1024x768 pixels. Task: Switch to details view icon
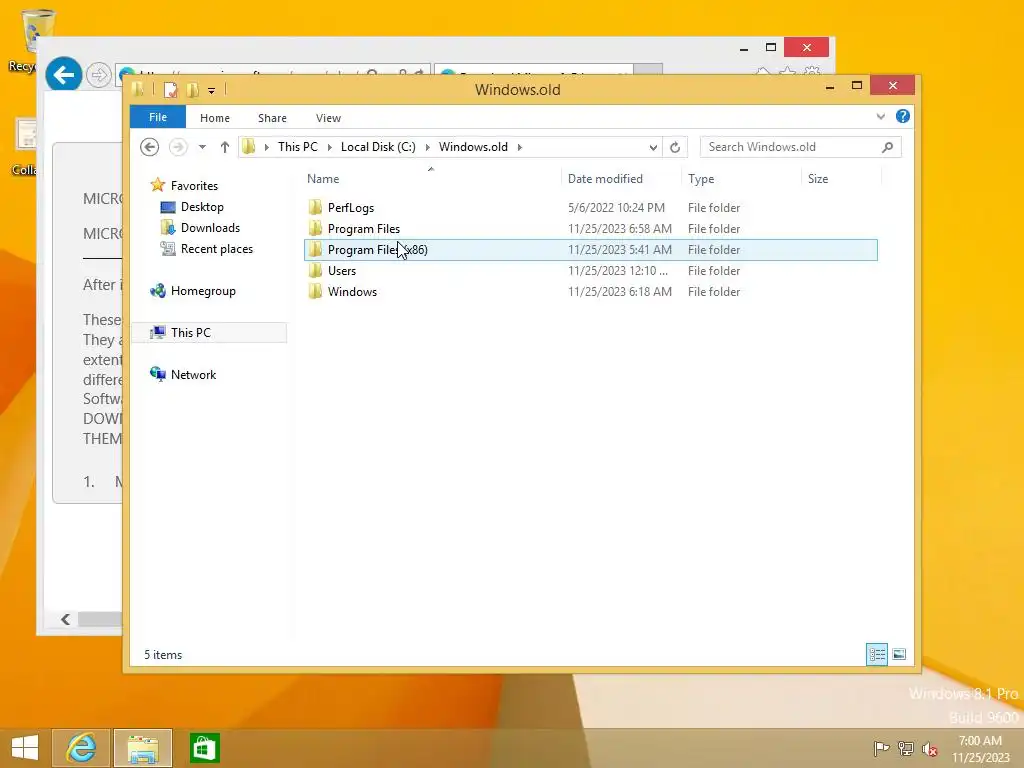click(876, 654)
